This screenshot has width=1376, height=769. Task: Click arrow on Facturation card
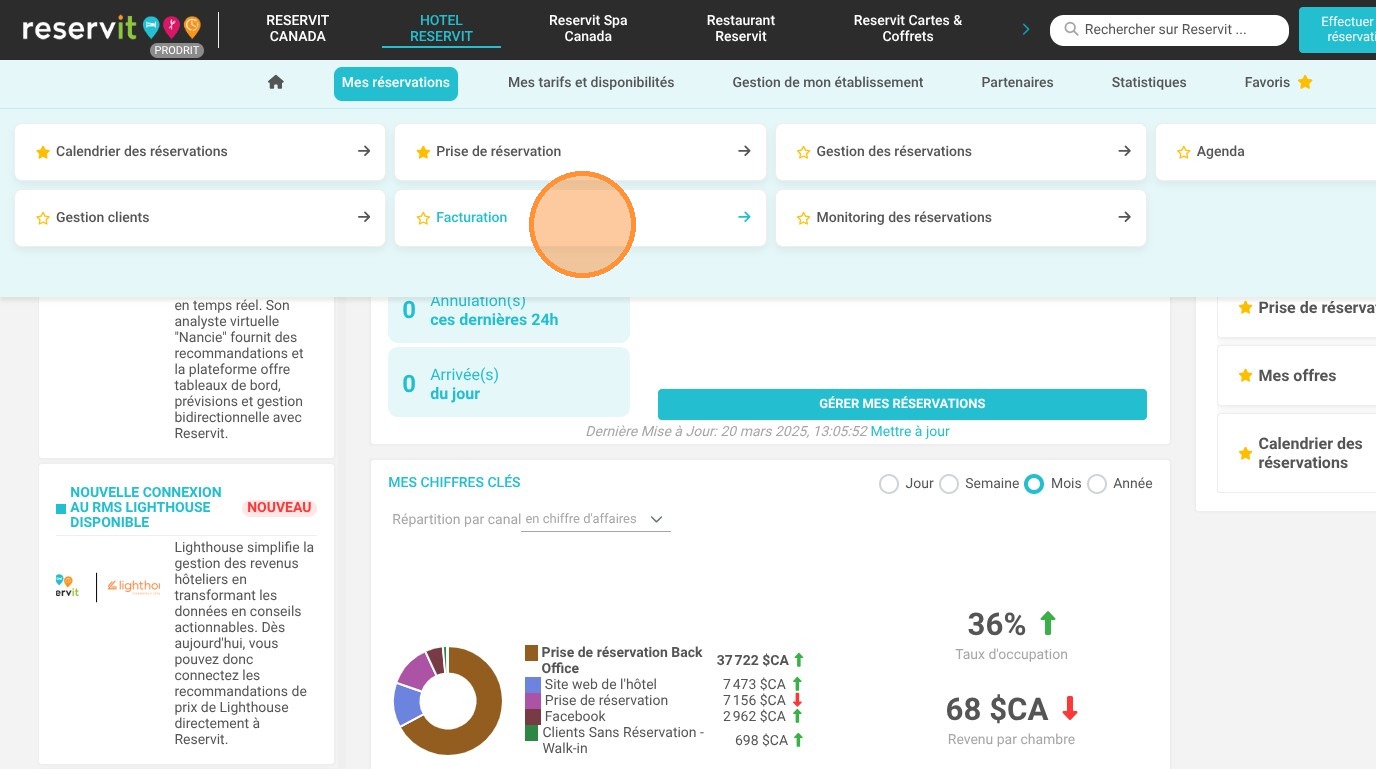[x=744, y=217]
